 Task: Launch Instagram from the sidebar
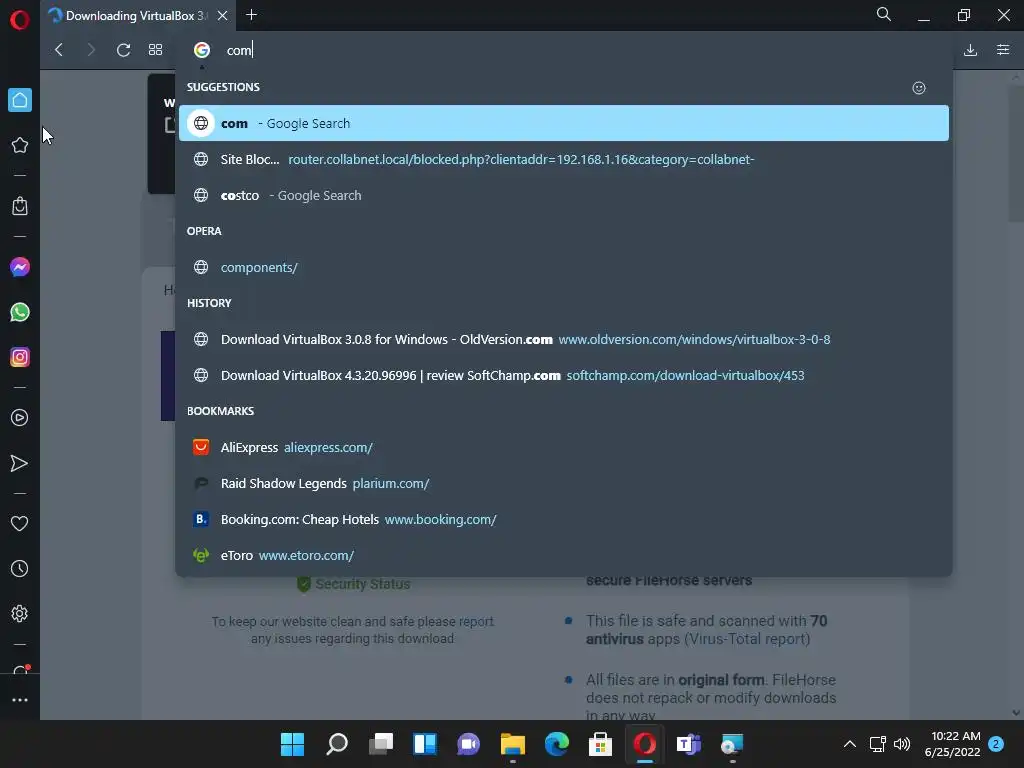(x=20, y=357)
